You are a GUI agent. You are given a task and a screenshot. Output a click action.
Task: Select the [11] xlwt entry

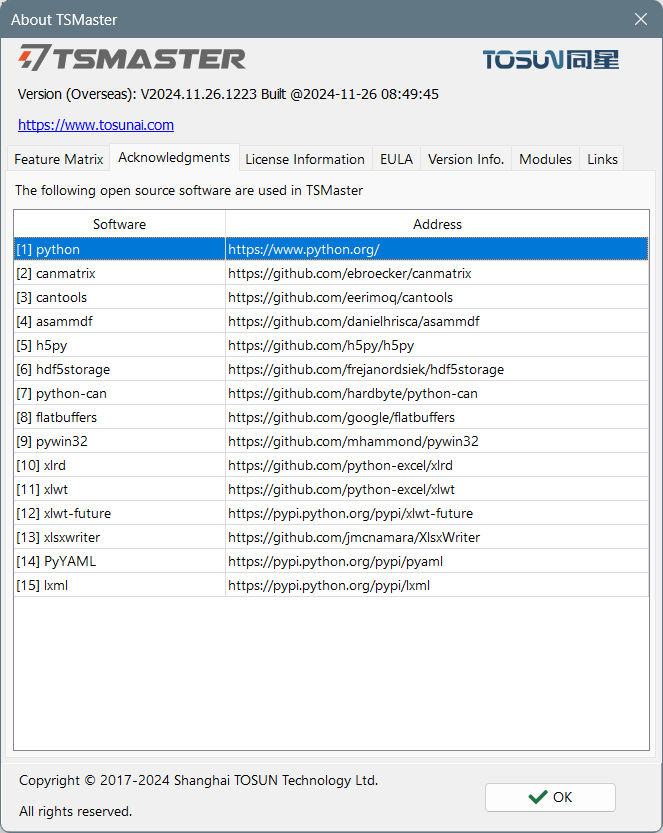coord(120,489)
